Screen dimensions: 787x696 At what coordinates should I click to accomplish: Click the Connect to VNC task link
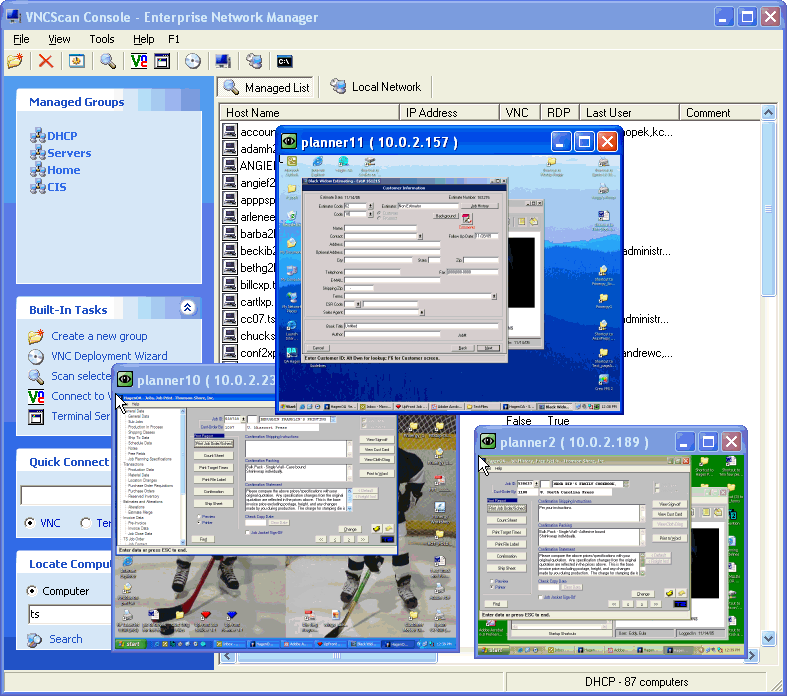pyautogui.click(x=81, y=396)
